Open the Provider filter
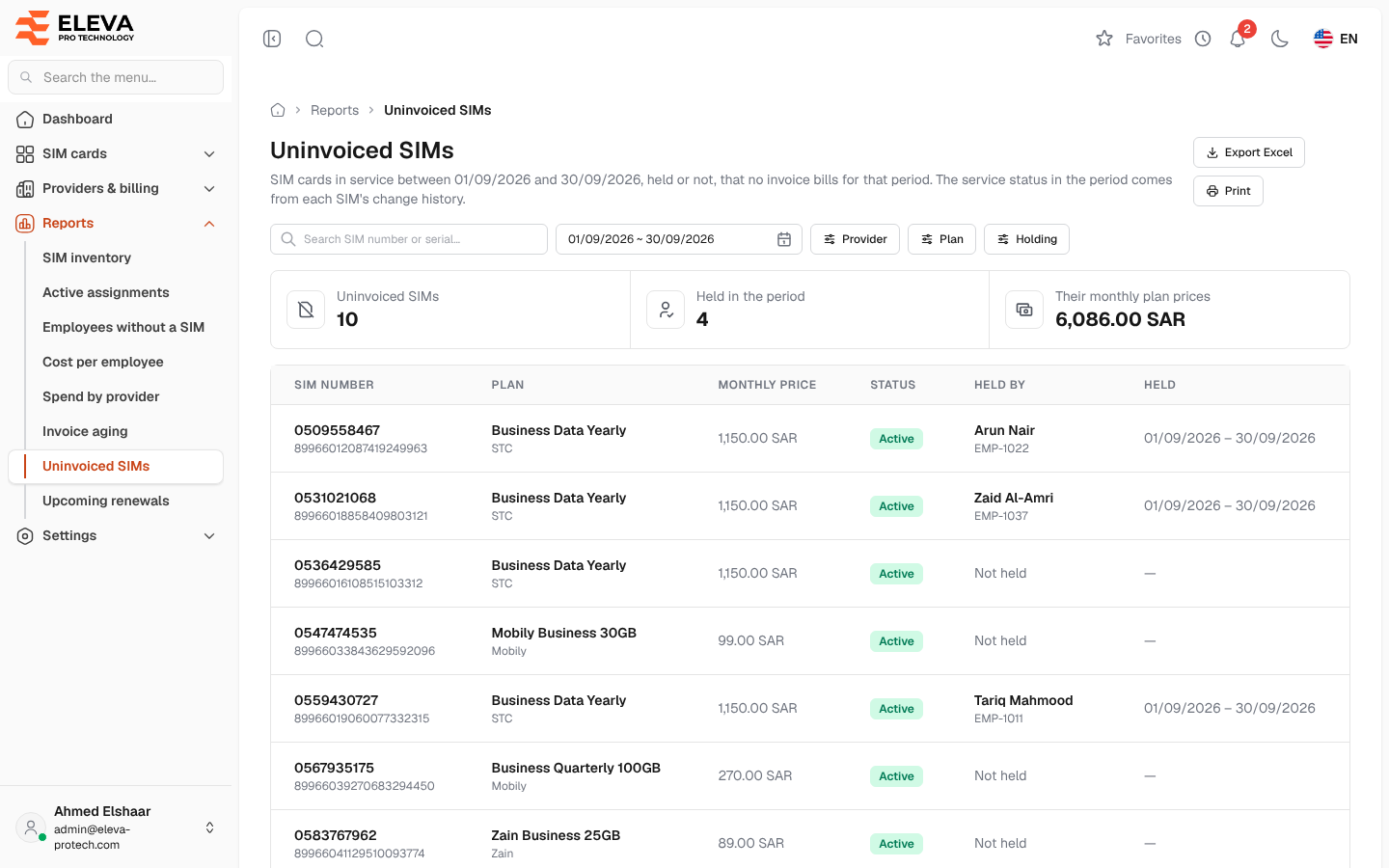 (x=855, y=239)
